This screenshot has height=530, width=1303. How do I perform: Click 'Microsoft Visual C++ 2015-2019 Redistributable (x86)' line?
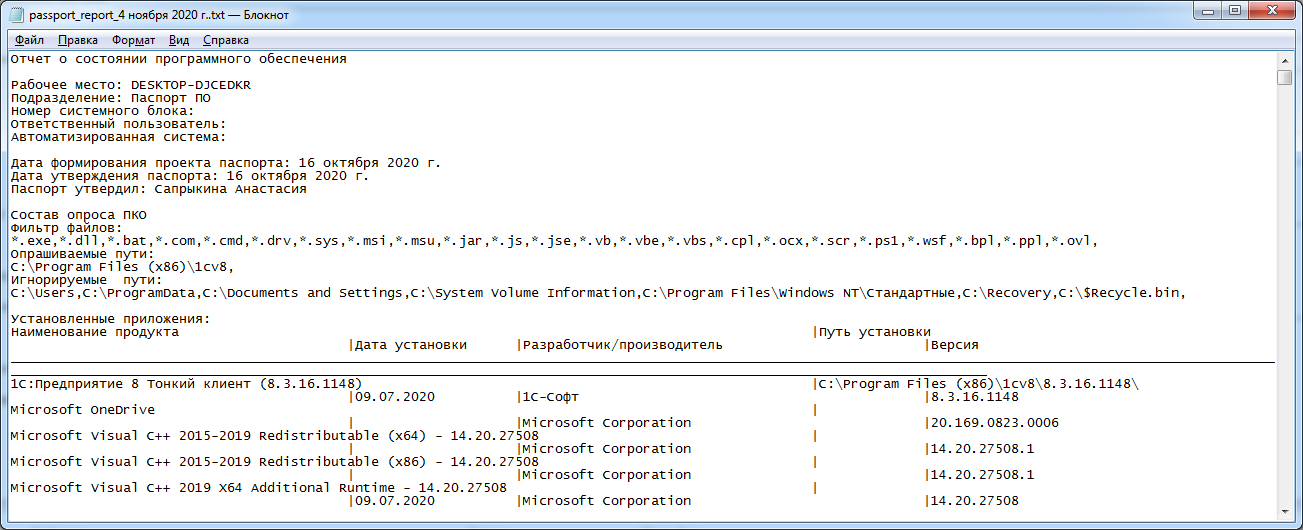point(274,462)
